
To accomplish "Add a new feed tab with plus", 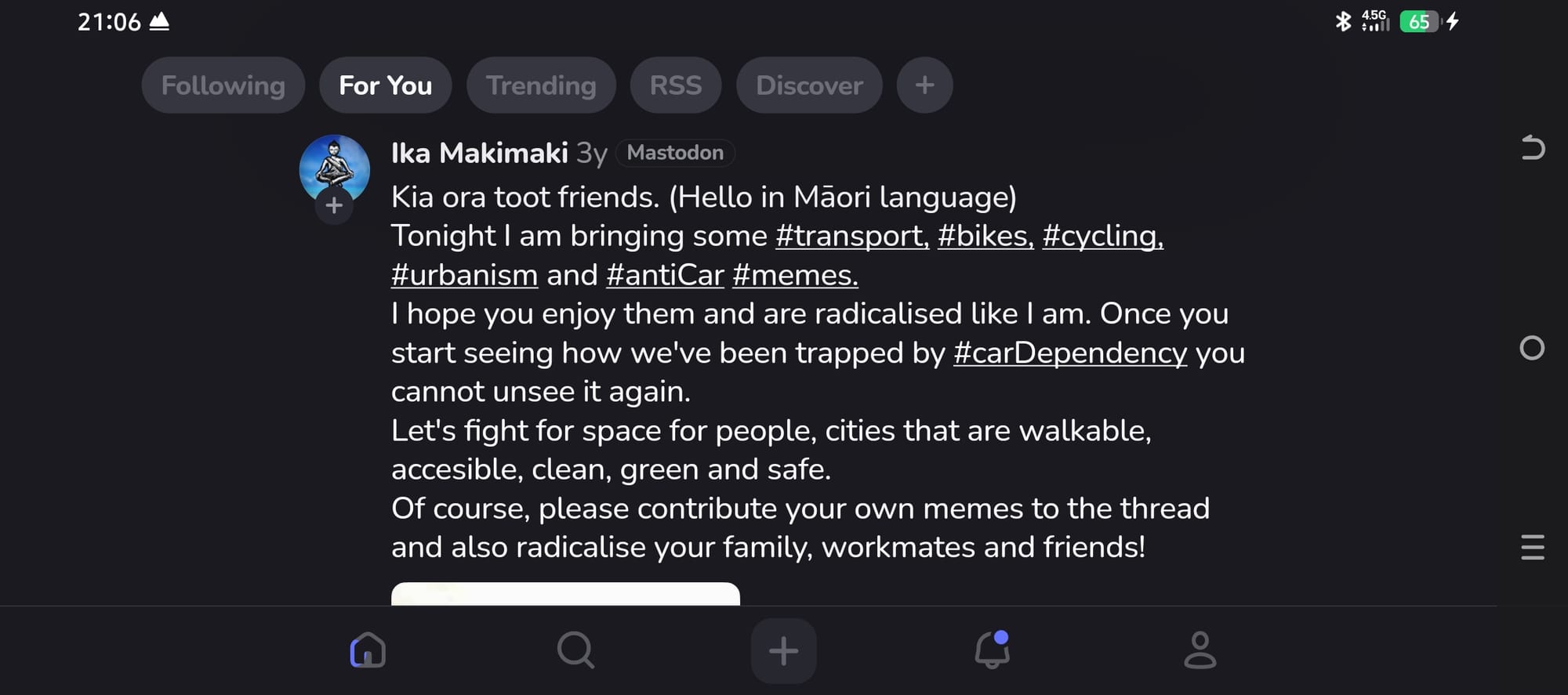I will click(924, 85).
